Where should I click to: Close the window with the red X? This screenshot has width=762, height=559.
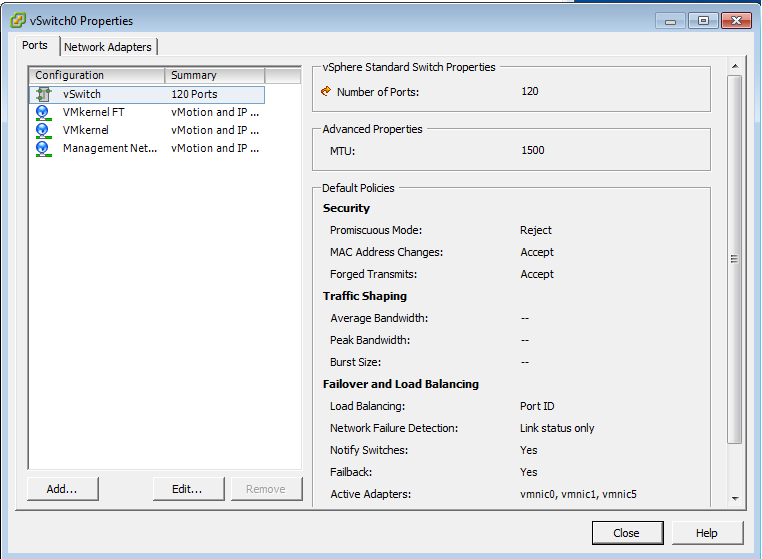tap(737, 21)
